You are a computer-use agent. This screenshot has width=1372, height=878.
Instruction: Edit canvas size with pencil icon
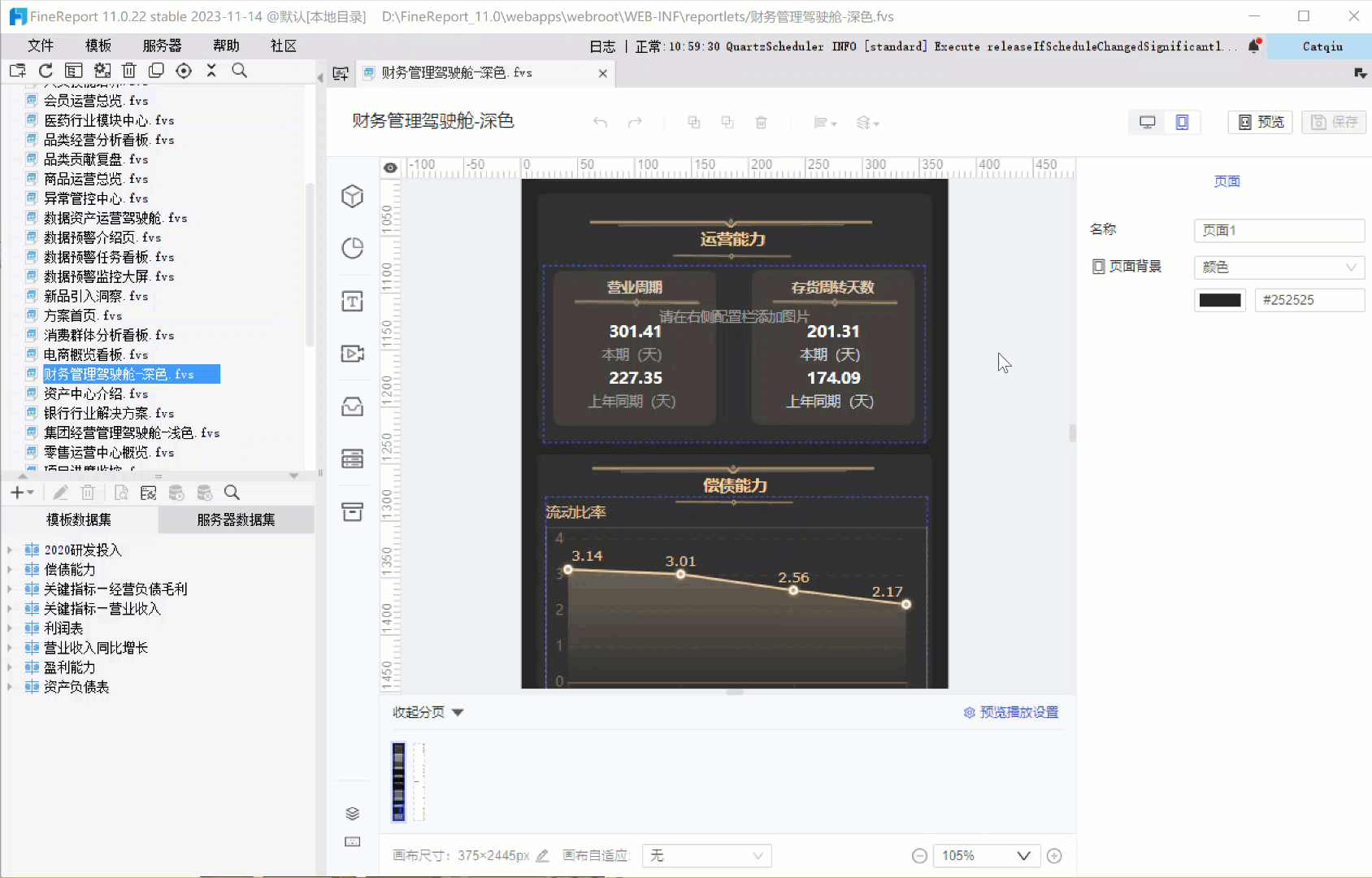point(542,855)
